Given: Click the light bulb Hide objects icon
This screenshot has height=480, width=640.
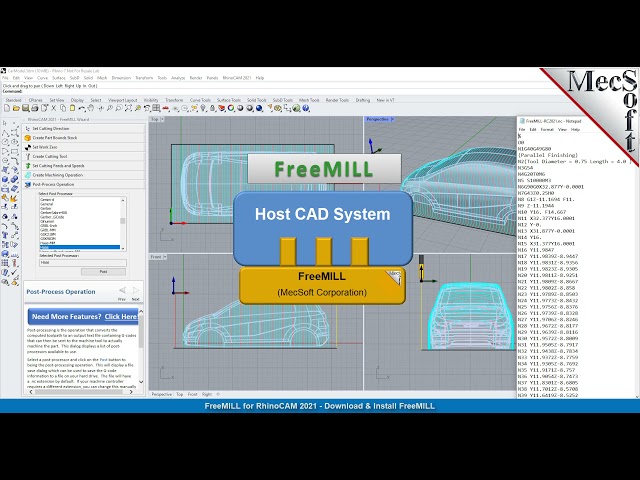Looking at the screenshot, I should [x=203, y=108].
